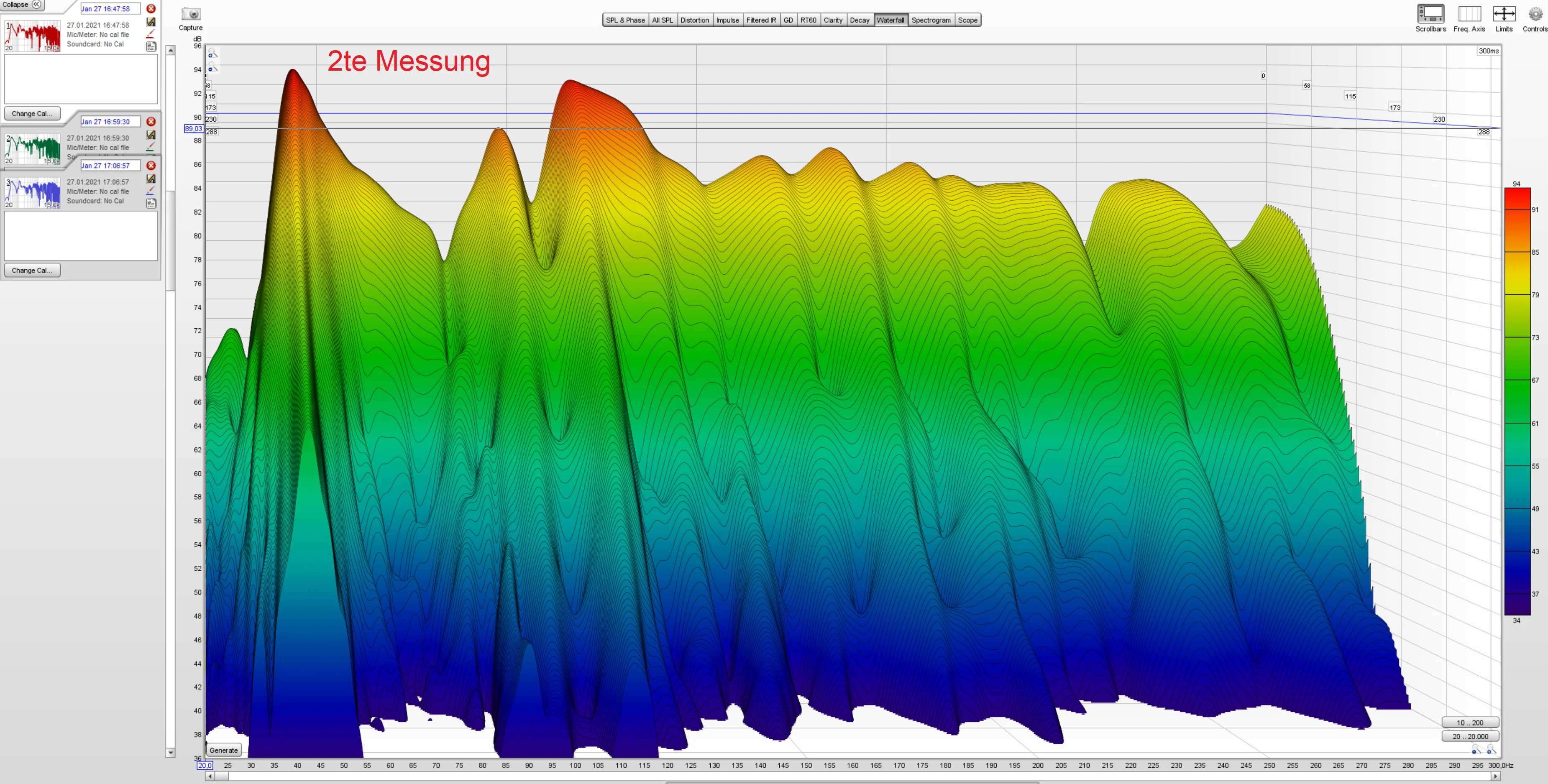This screenshot has width=1548, height=784.
Task: Open notes icon for measurement 17:06:57
Action: pyautogui.click(x=151, y=203)
